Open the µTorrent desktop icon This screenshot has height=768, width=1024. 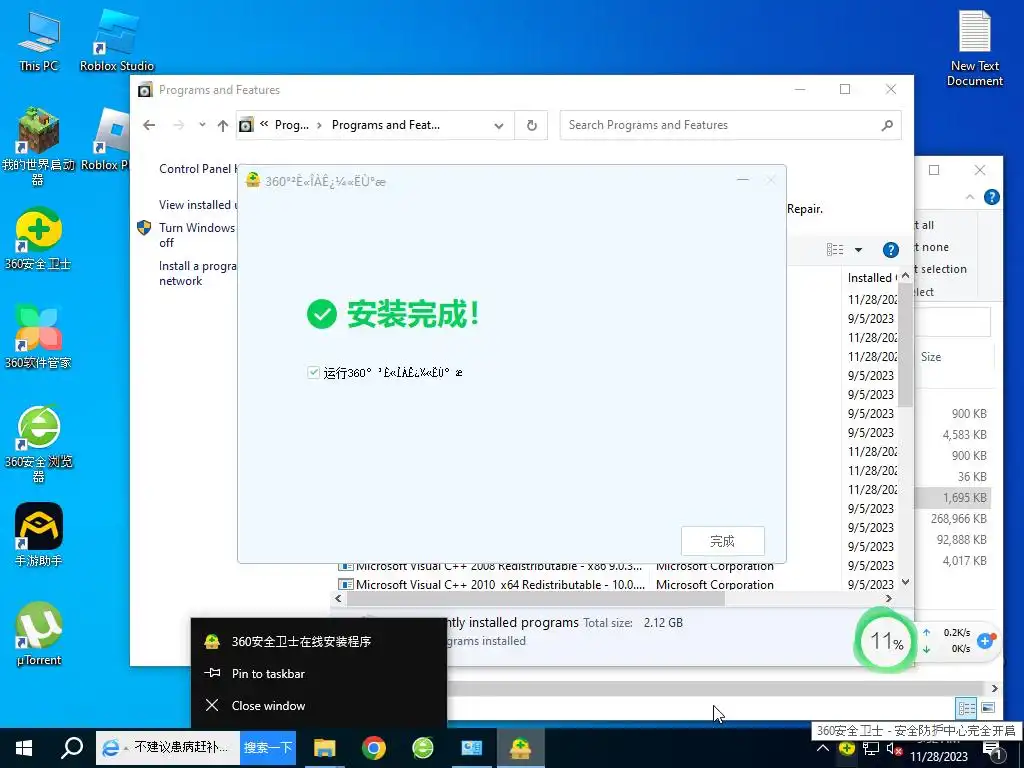click(39, 634)
